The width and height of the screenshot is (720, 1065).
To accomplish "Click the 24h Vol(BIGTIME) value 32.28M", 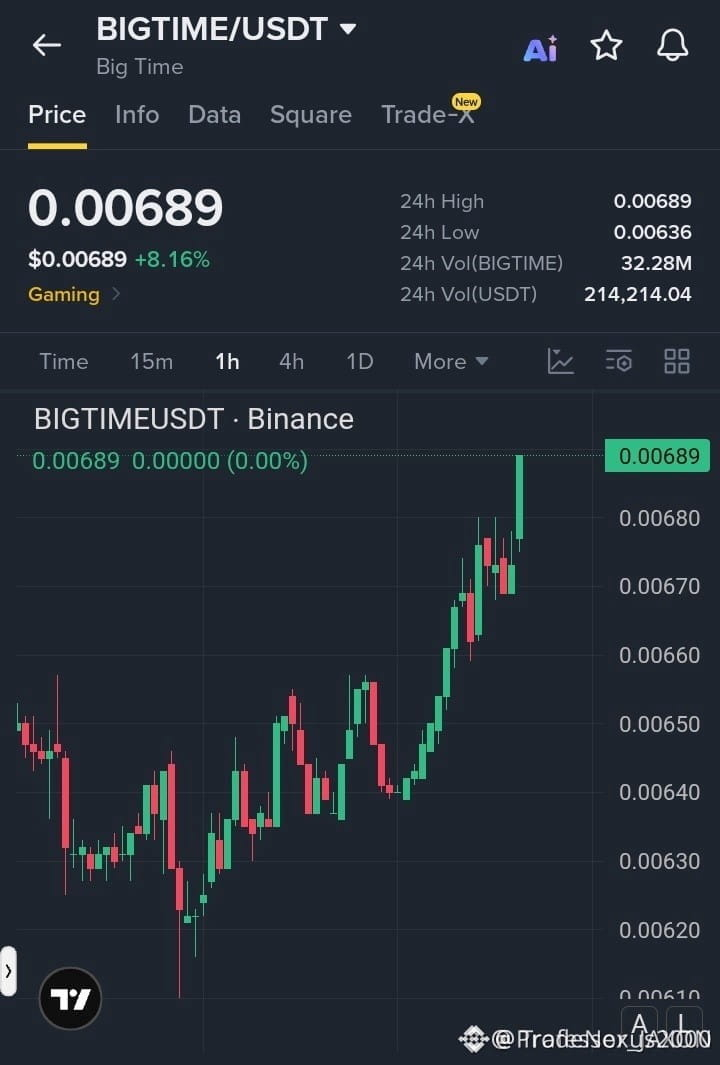I will click(656, 264).
